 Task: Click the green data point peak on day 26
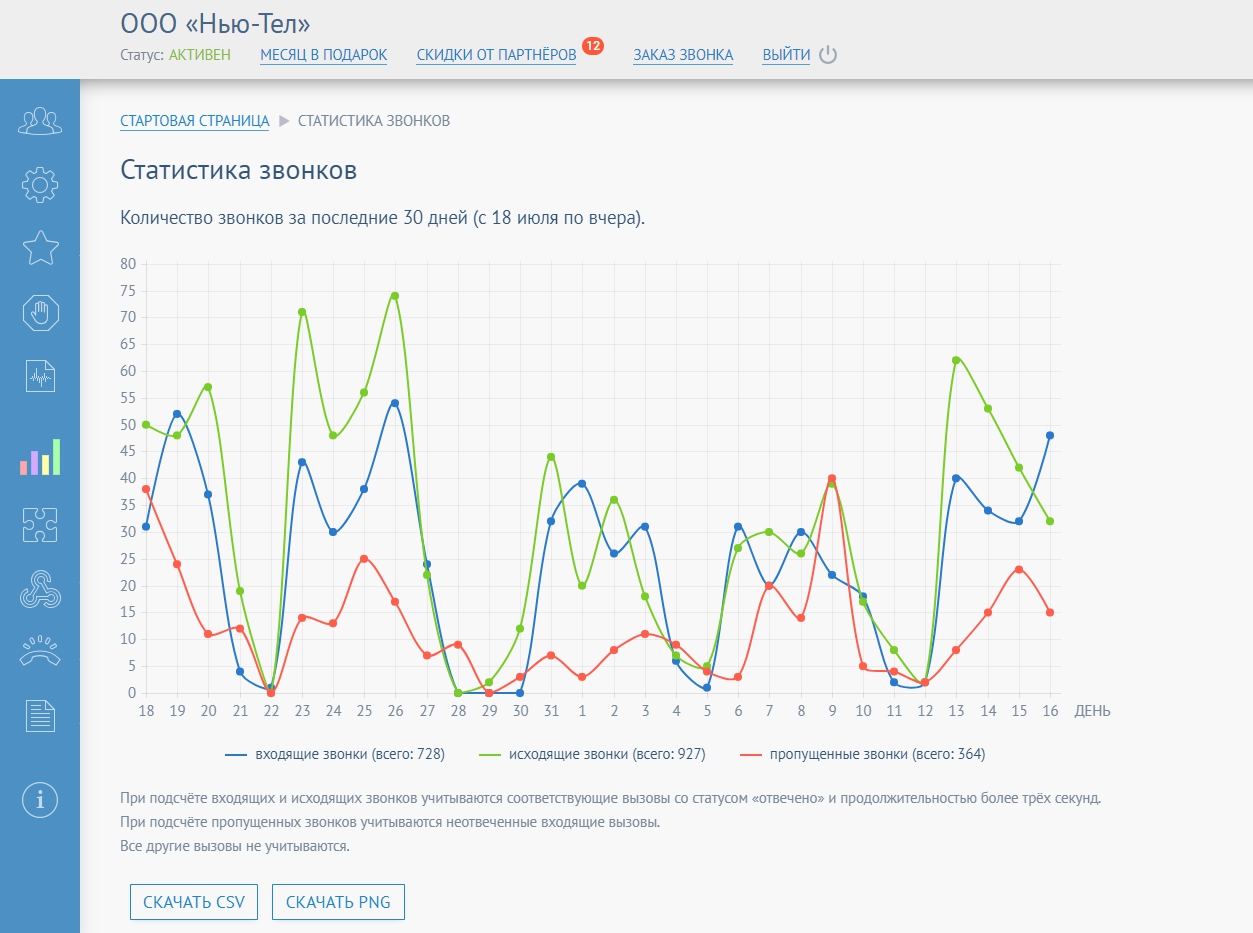395,296
